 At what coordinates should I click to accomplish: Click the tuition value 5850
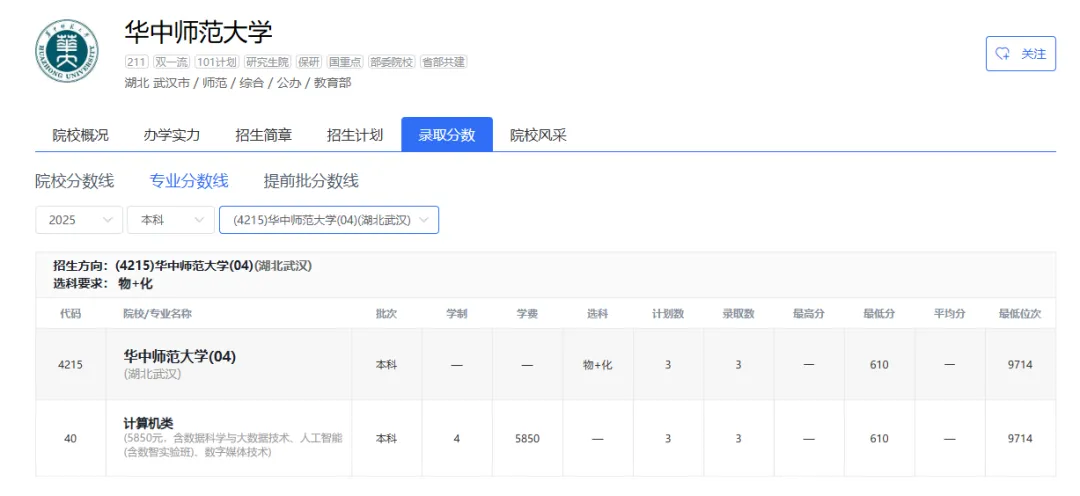(528, 438)
